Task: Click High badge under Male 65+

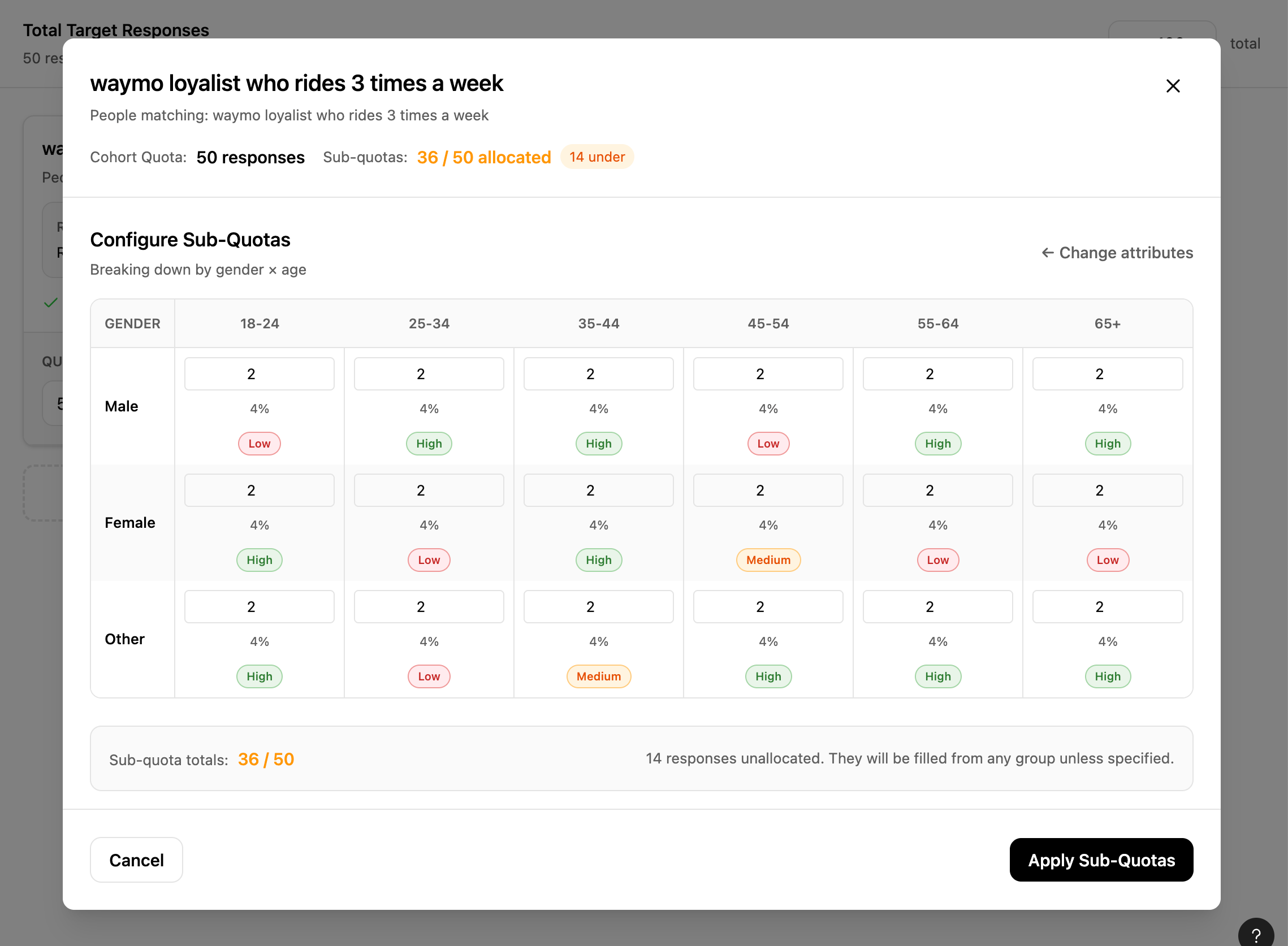Action: point(1107,444)
